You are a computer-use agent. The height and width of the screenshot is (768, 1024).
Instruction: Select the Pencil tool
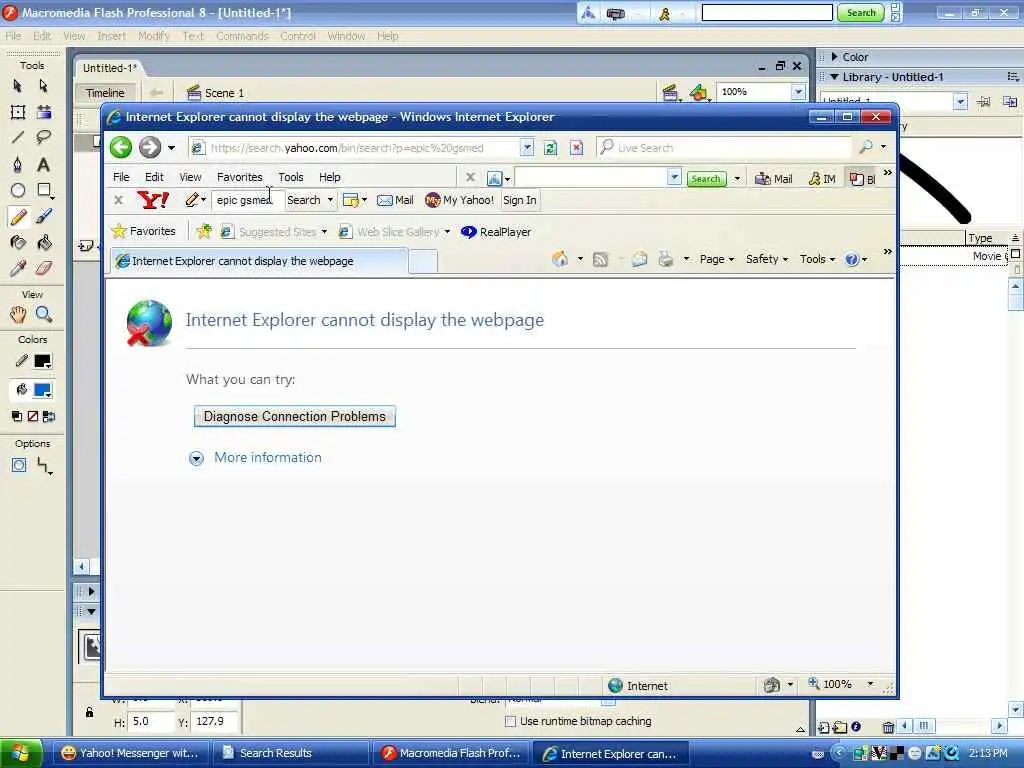(18, 216)
